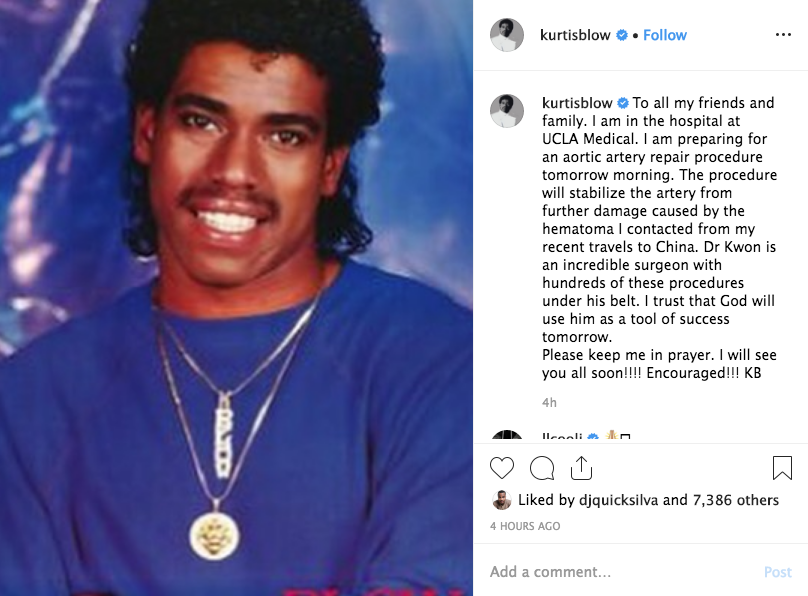Click the 4 HOURS AGO post timestamp
The height and width of the screenshot is (596, 808).
[x=525, y=526]
